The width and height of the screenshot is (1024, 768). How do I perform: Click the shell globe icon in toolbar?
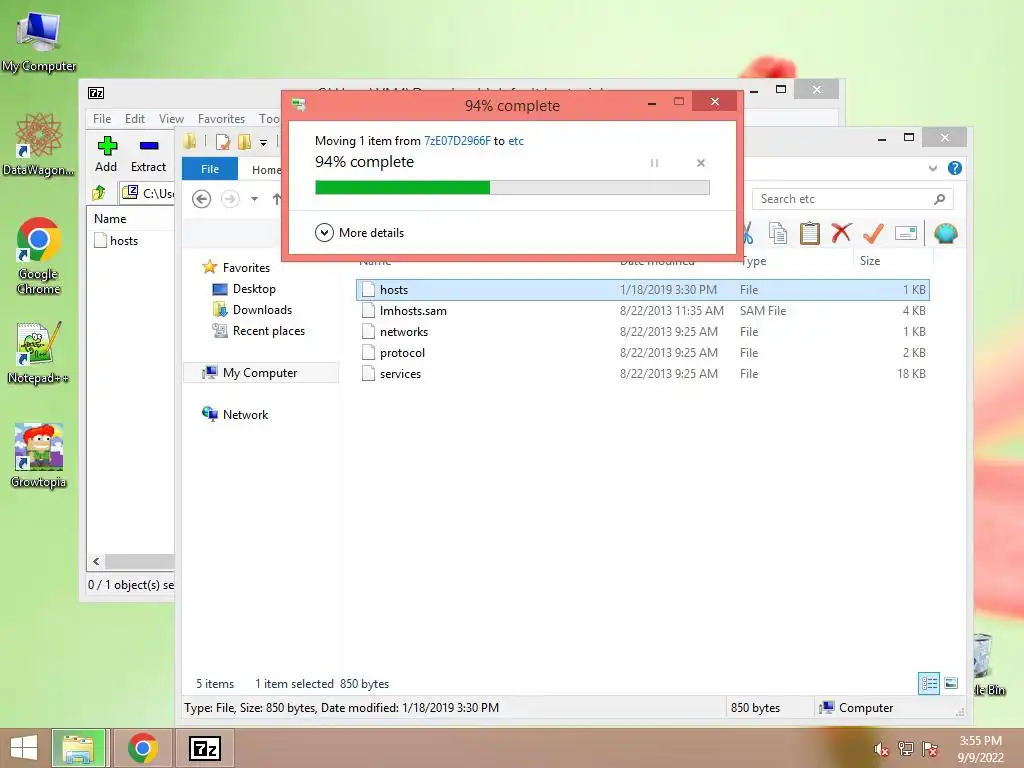pyautogui.click(x=946, y=233)
